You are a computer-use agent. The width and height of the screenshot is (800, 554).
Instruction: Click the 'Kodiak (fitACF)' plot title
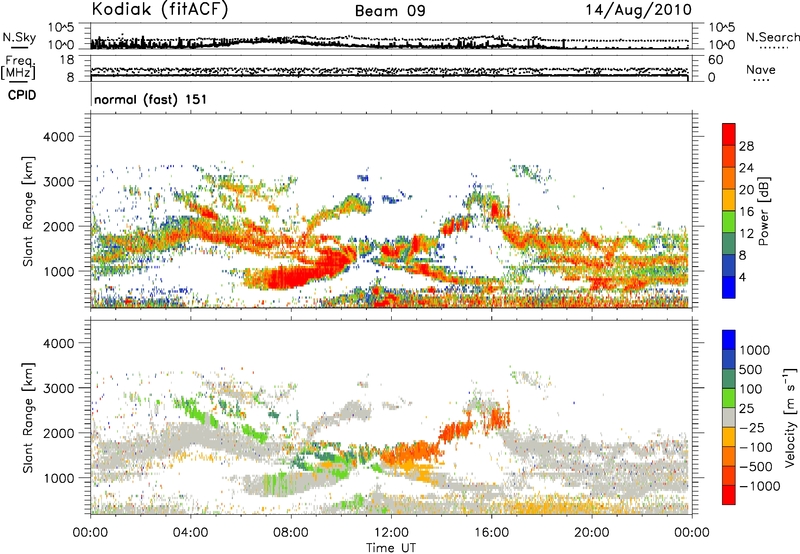tap(160, 9)
